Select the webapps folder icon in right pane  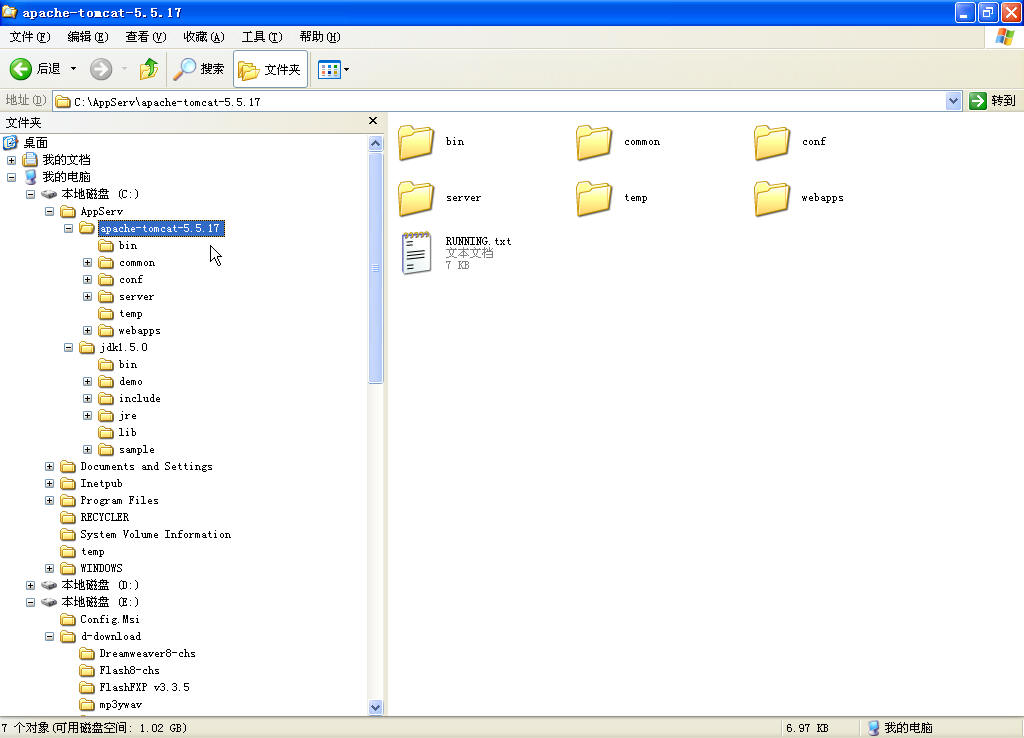[772, 198]
